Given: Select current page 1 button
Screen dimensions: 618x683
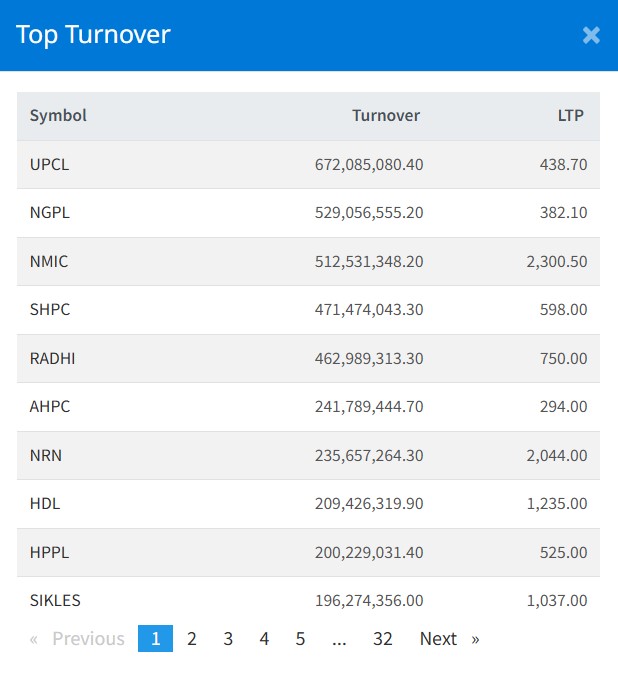Looking at the screenshot, I should point(155,638).
